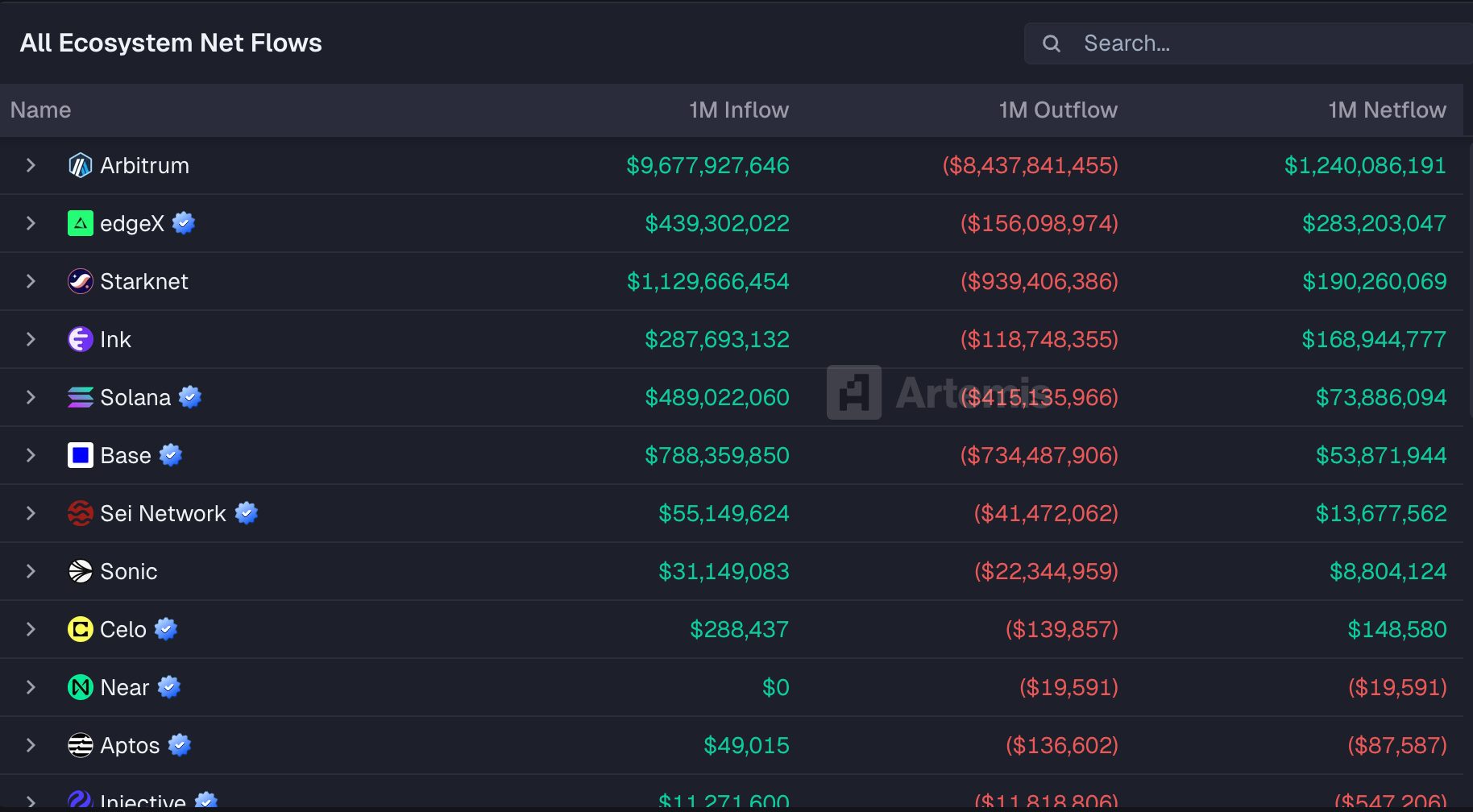The width and height of the screenshot is (1473, 812).
Task: Click the Arbitrum chain logo
Action: (80, 166)
